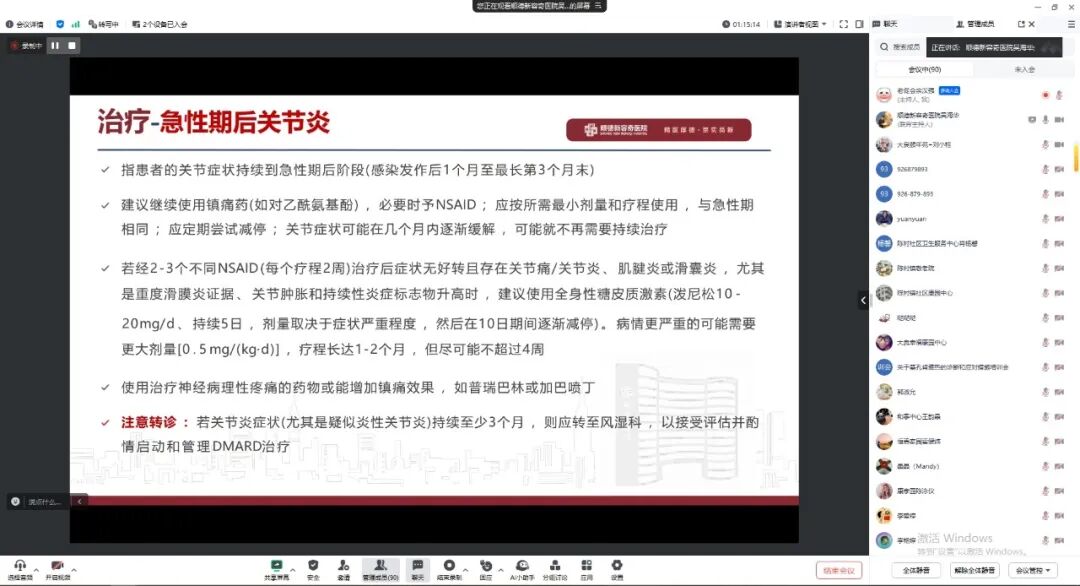Expand the interaction (互动) options chevron
Screen dimensions: 1080x586
point(503,568)
